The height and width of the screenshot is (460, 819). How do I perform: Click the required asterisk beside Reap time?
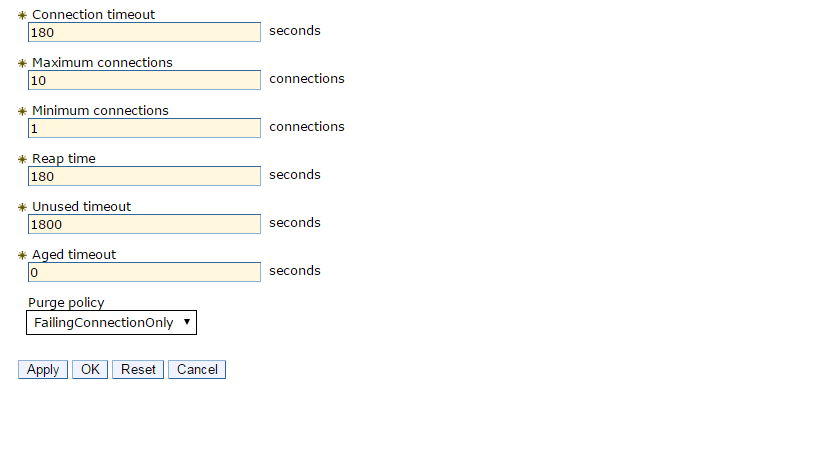22,160
